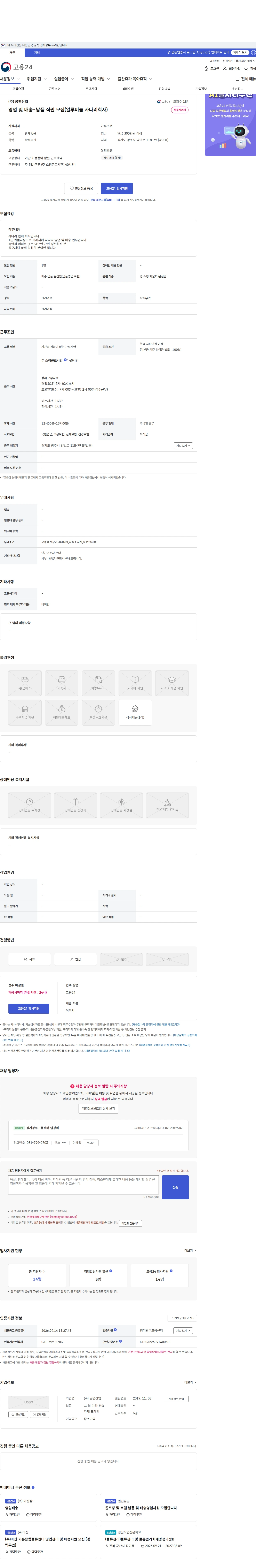Click the 인증기관 info tooltip icon
Image resolution: width=256 pixels, height=1568 pixels.
[x=115, y=1329]
